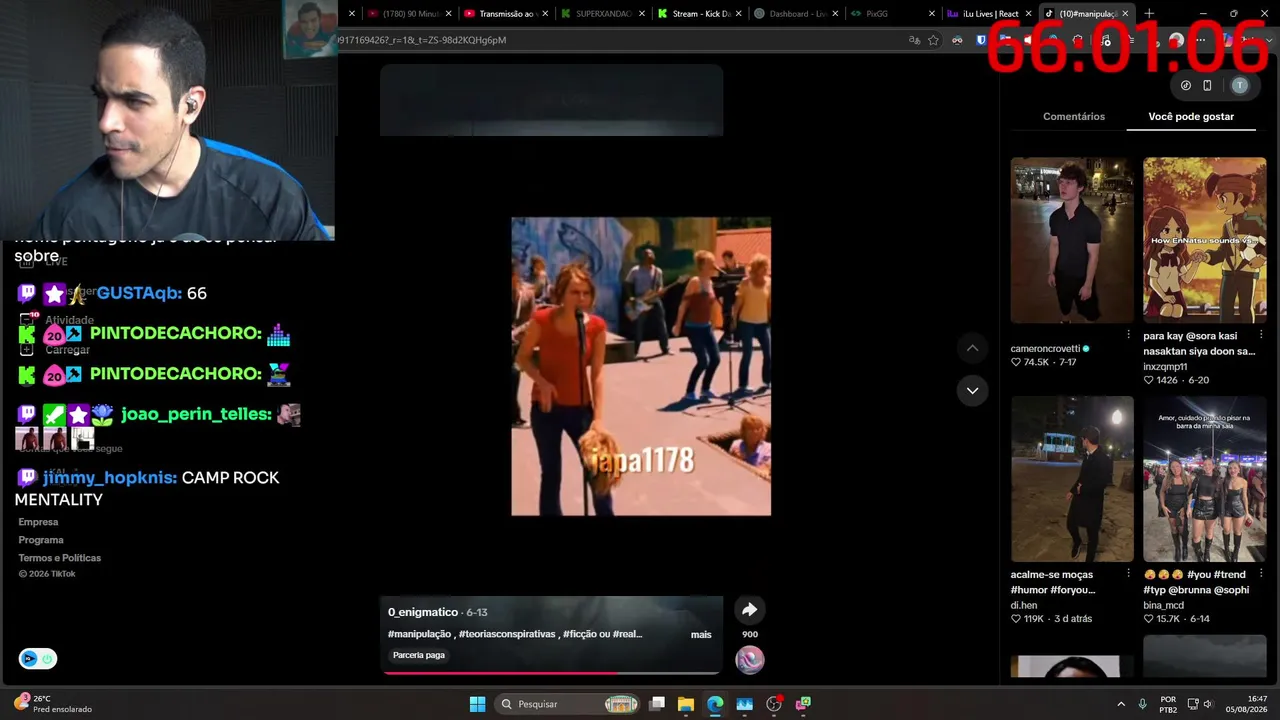Click the browser address bar URL
This screenshot has width=1280, height=720.
(x=420, y=40)
